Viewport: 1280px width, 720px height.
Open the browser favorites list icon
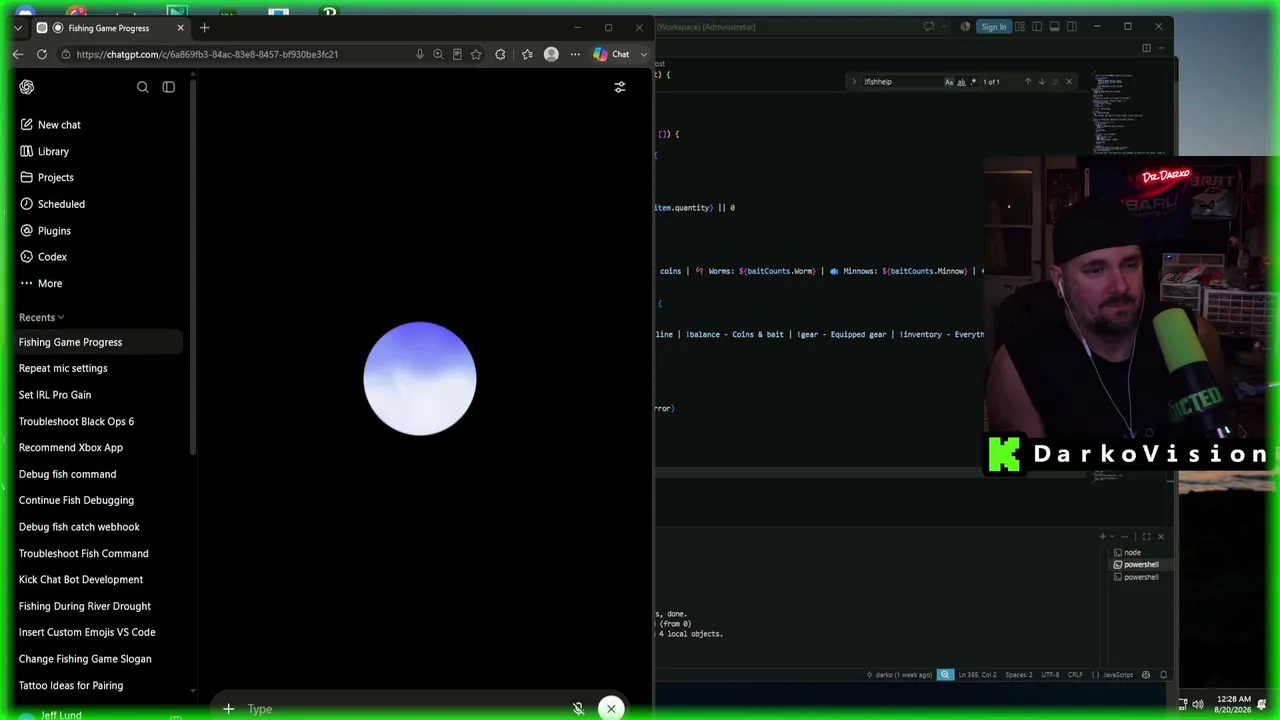click(x=527, y=54)
